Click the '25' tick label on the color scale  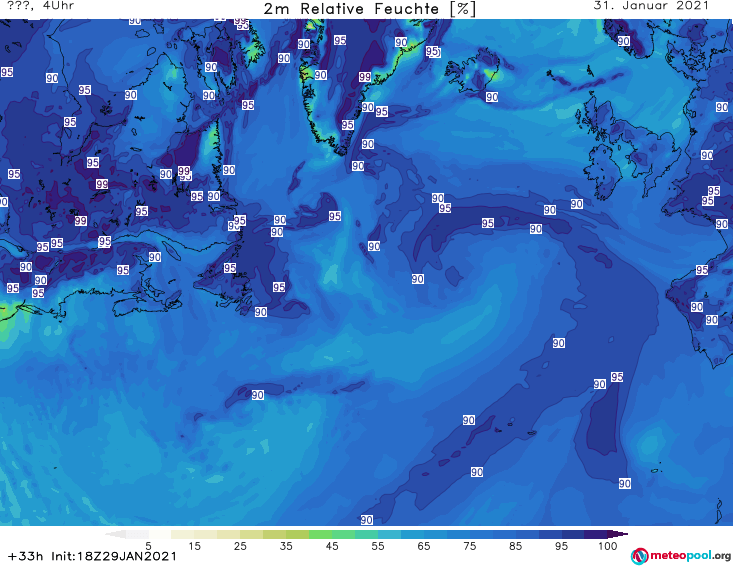click(x=240, y=546)
